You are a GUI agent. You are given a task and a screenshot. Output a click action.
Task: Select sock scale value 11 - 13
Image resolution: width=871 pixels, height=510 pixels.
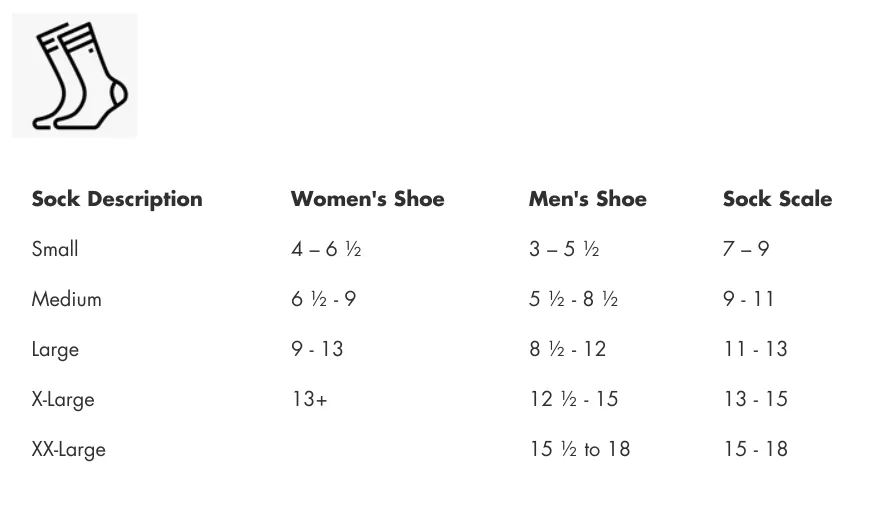(755, 349)
